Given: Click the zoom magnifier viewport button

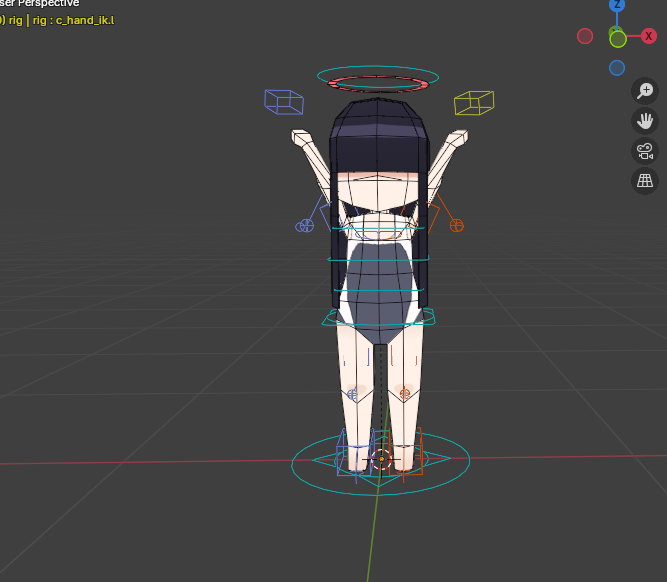Looking at the screenshot, I should point(645,91).
